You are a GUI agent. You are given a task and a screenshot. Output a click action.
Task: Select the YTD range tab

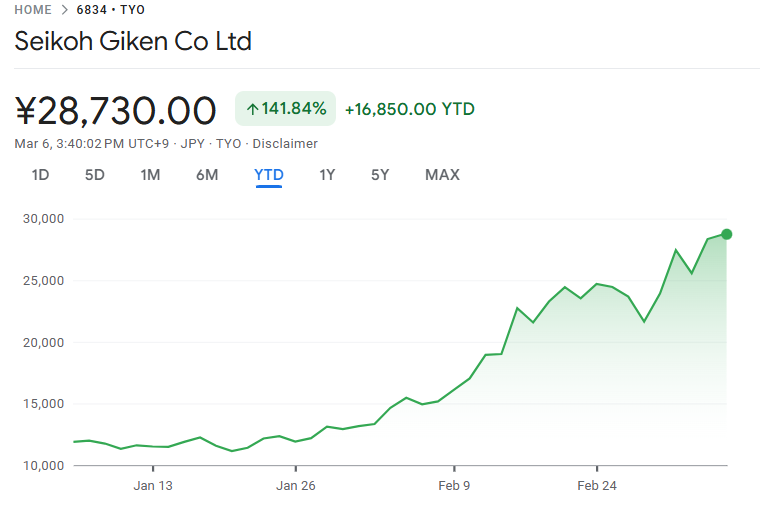click(x=269, y=175)
